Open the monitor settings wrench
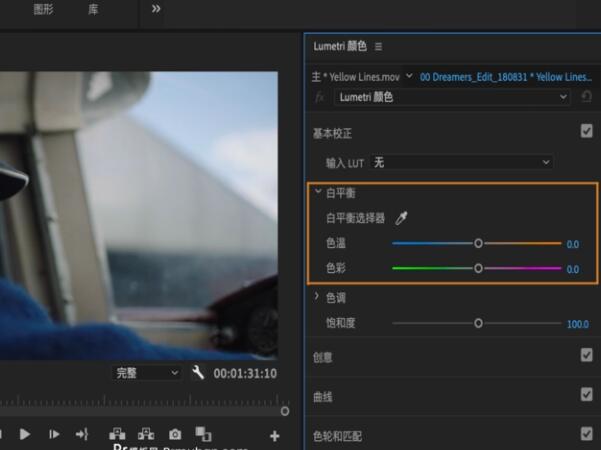601x450 pixels. [198, 373]
